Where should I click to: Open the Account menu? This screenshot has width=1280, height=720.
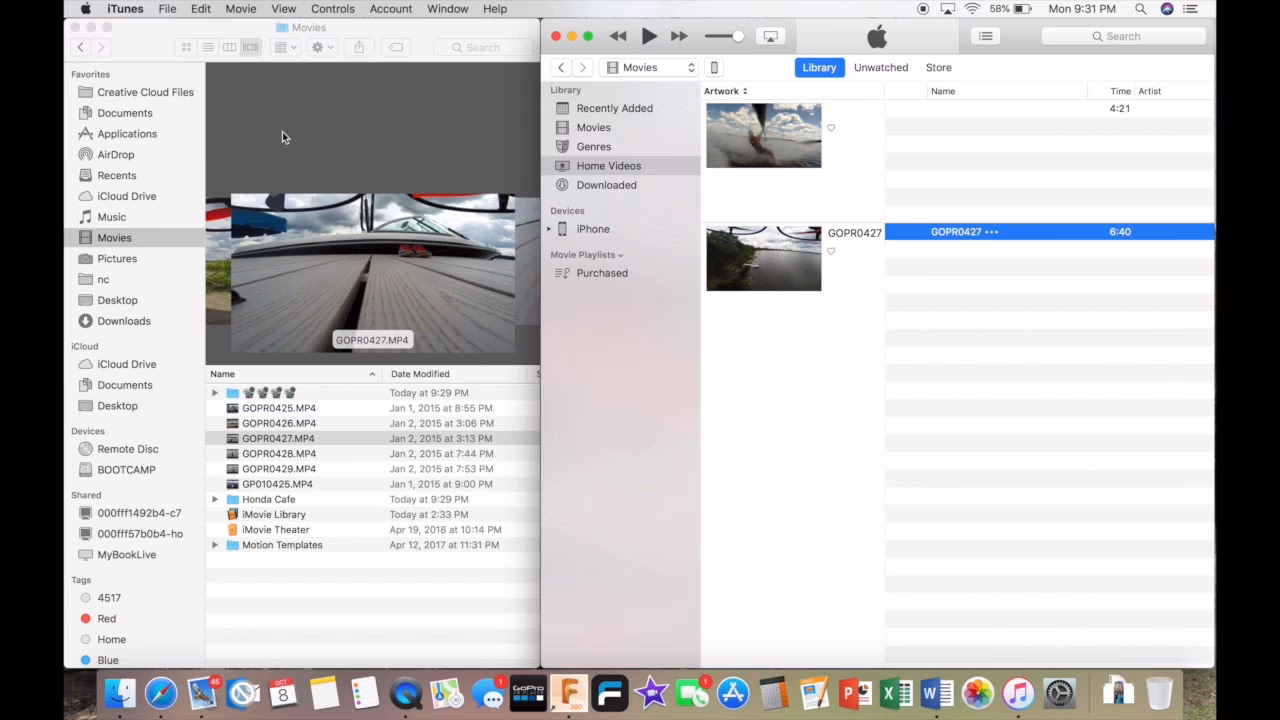pyautogui.click(x=391, y=9)
